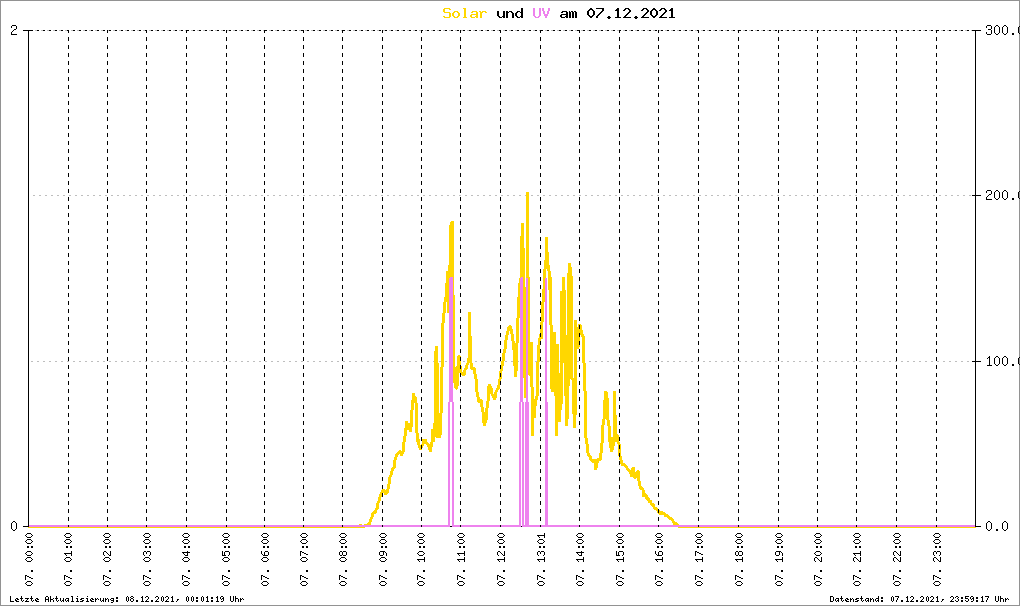
Task: Select the date 07.12.2021 in the chart title
Action: pyautogui.click(x=631, y=14)
